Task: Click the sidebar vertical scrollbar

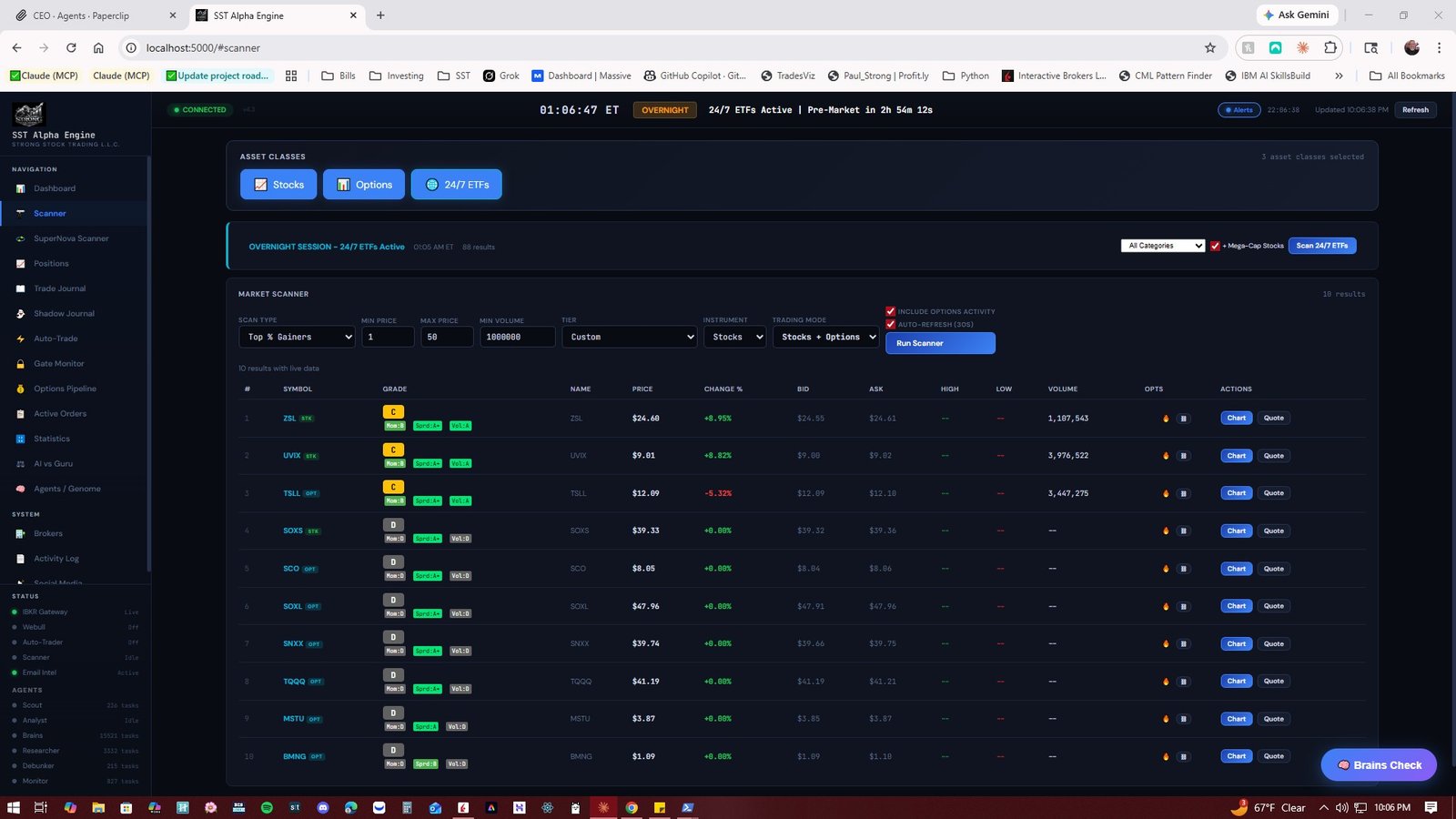Action: pos(148,364)
